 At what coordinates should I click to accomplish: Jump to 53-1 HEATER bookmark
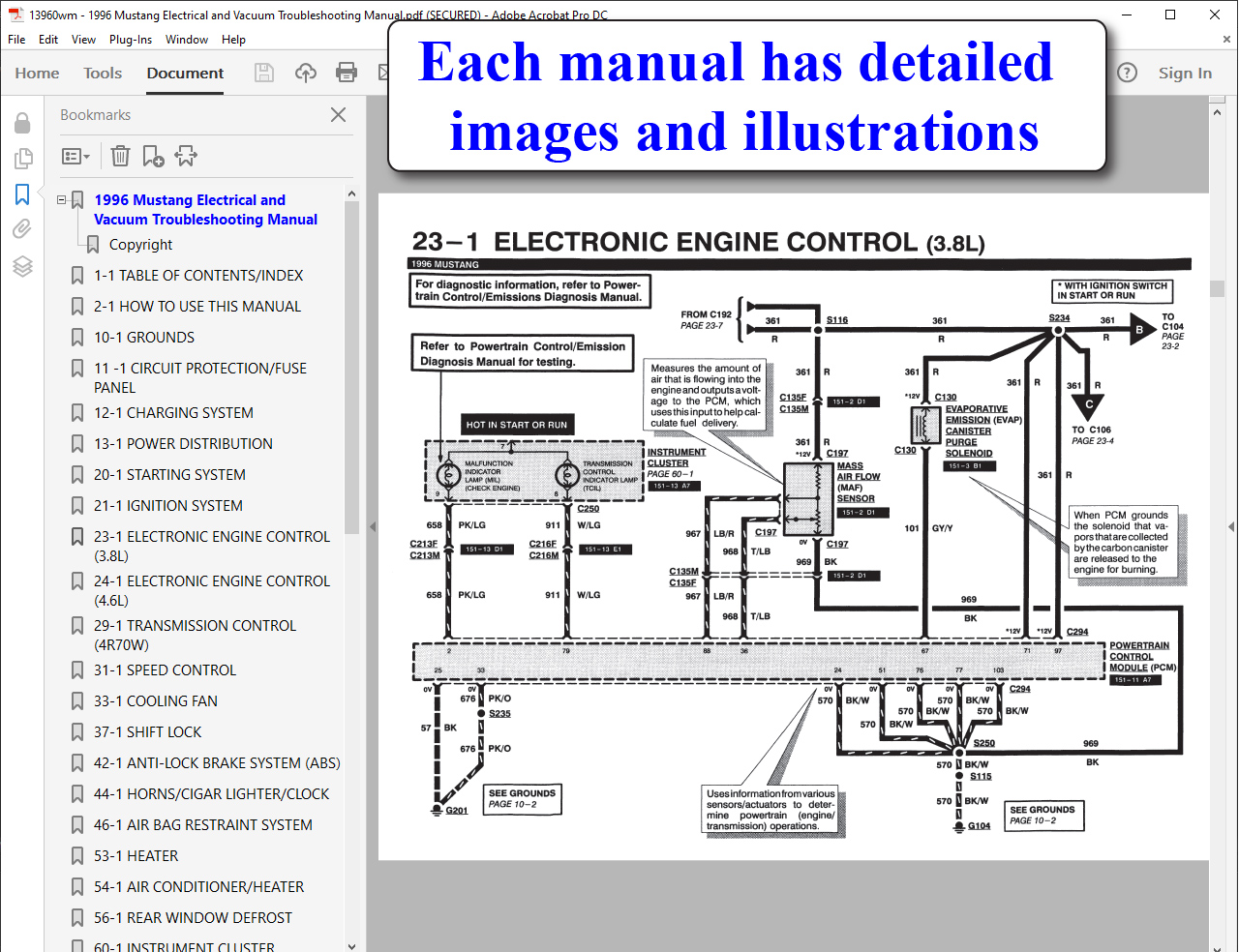tap(136, 856)
